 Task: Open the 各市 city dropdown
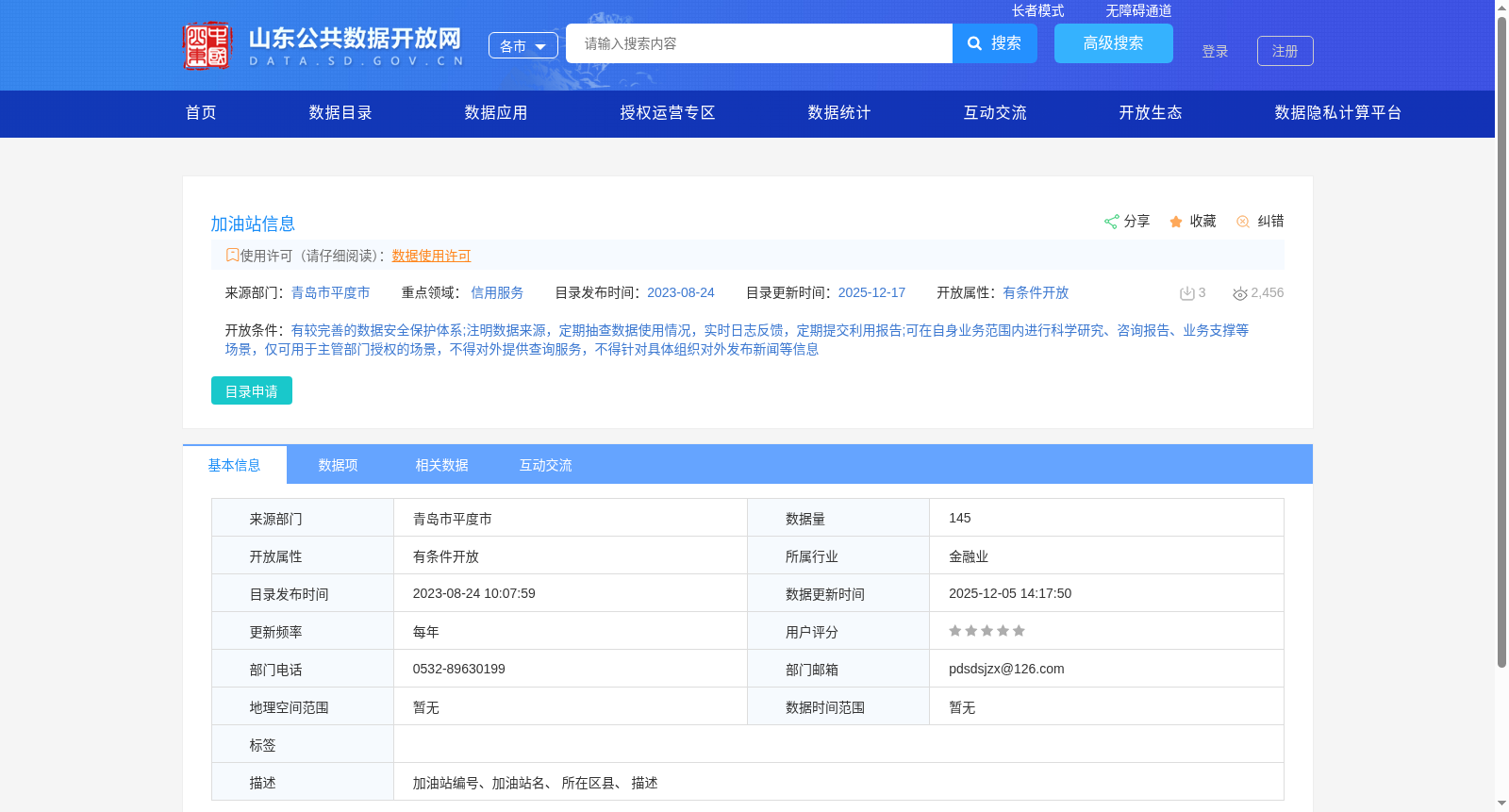pyautogui.click(x=523, y=45)
